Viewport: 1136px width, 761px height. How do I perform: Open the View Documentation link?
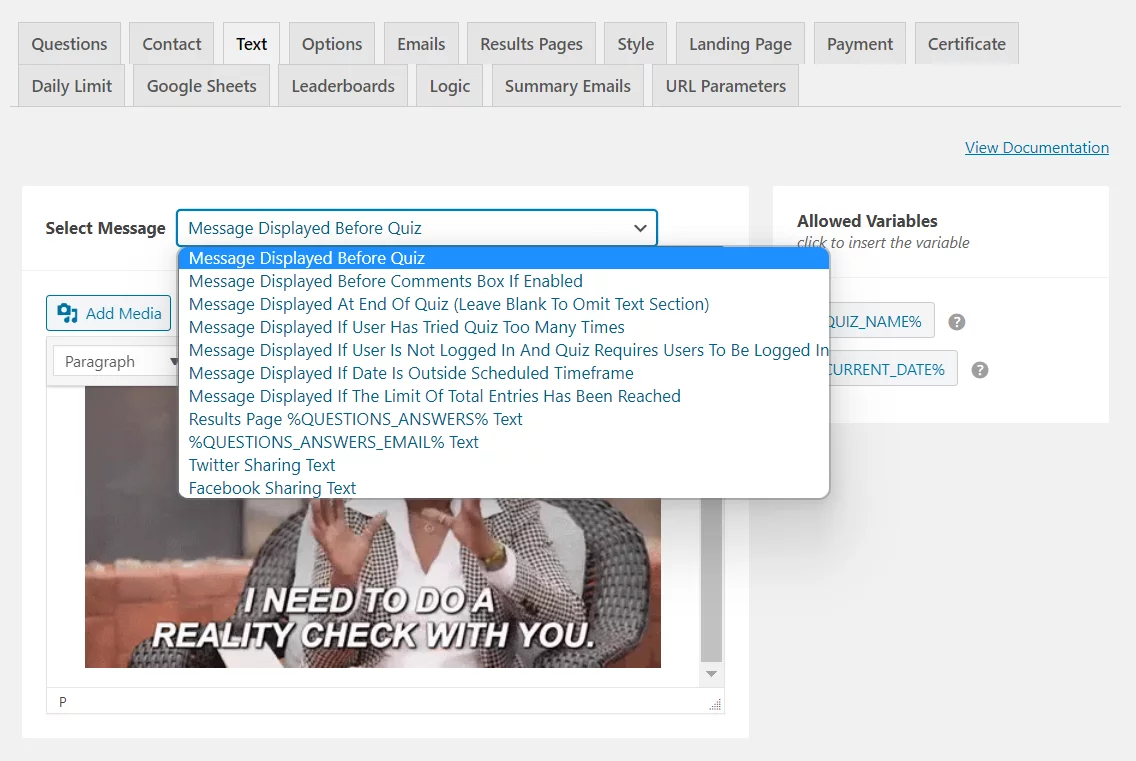[x=1036, y=147]
